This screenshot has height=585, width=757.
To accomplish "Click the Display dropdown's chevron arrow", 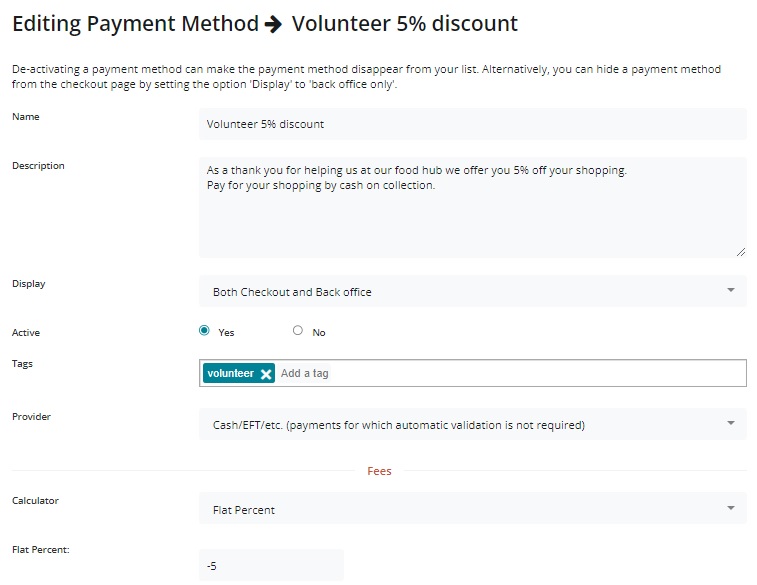I will click(731, 291).
